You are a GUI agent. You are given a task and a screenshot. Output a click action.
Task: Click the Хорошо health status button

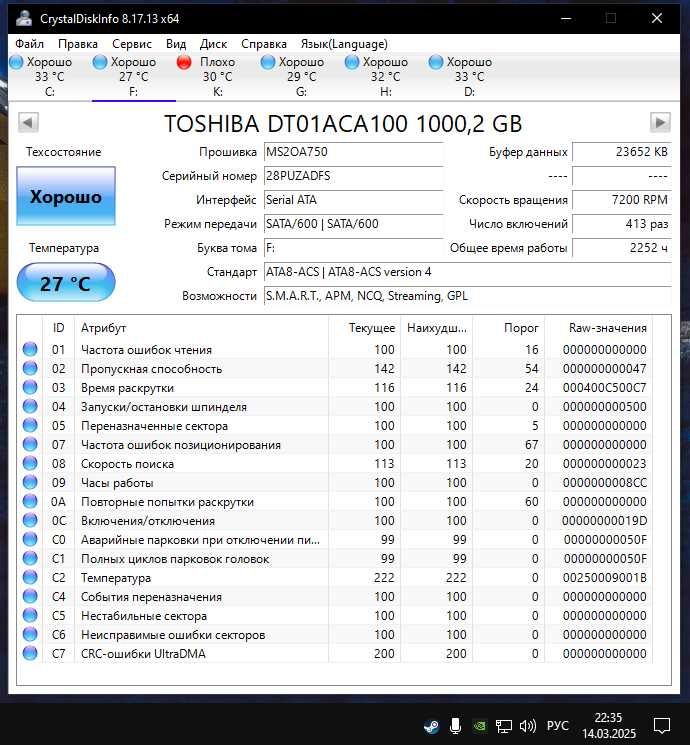click(x=66, y=196)
